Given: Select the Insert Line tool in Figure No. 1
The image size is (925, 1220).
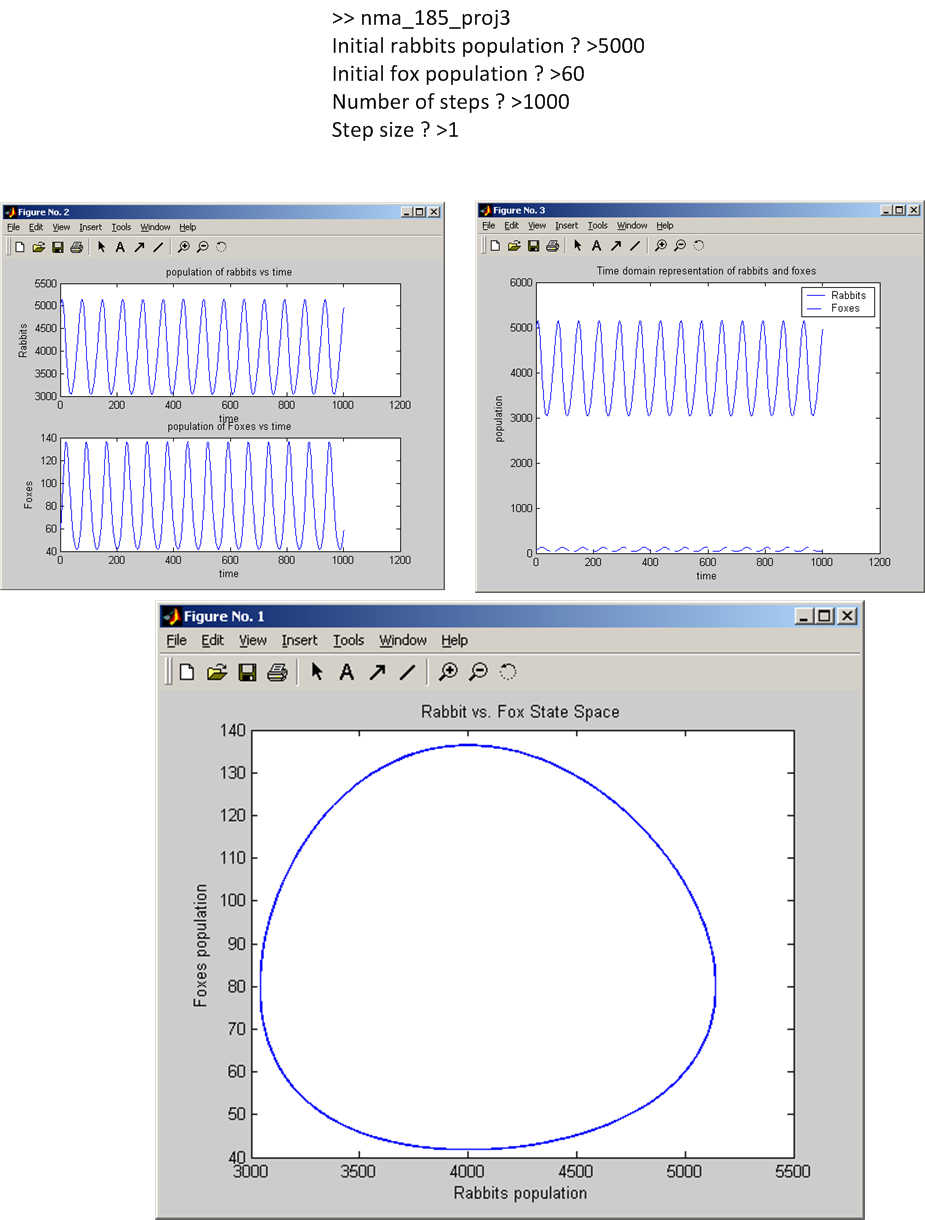Looking at the screenshot, I should [x=407, y=672].
